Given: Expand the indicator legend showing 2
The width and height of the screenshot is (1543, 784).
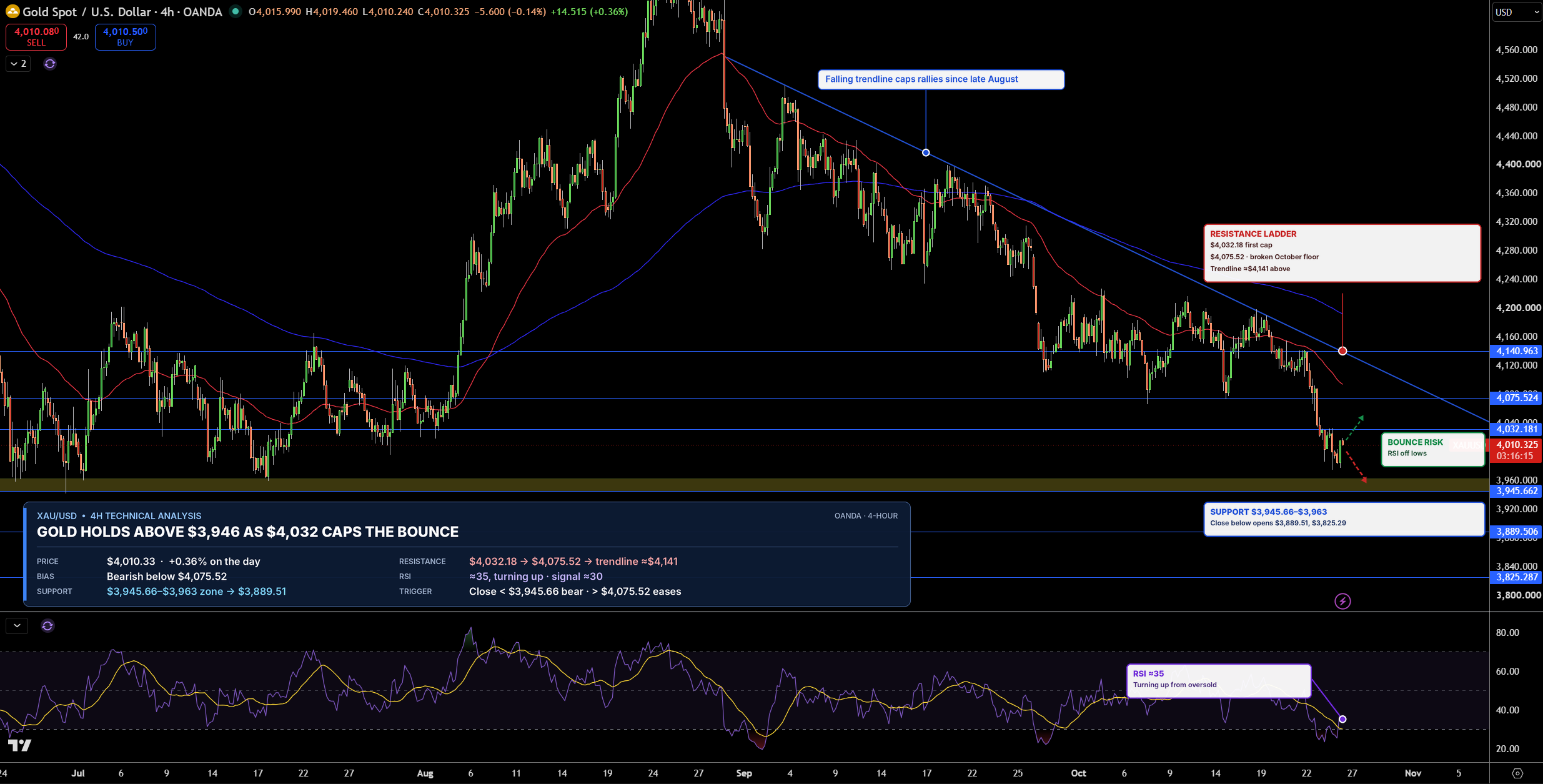Looking at the screenshot, I should (18, 64).
